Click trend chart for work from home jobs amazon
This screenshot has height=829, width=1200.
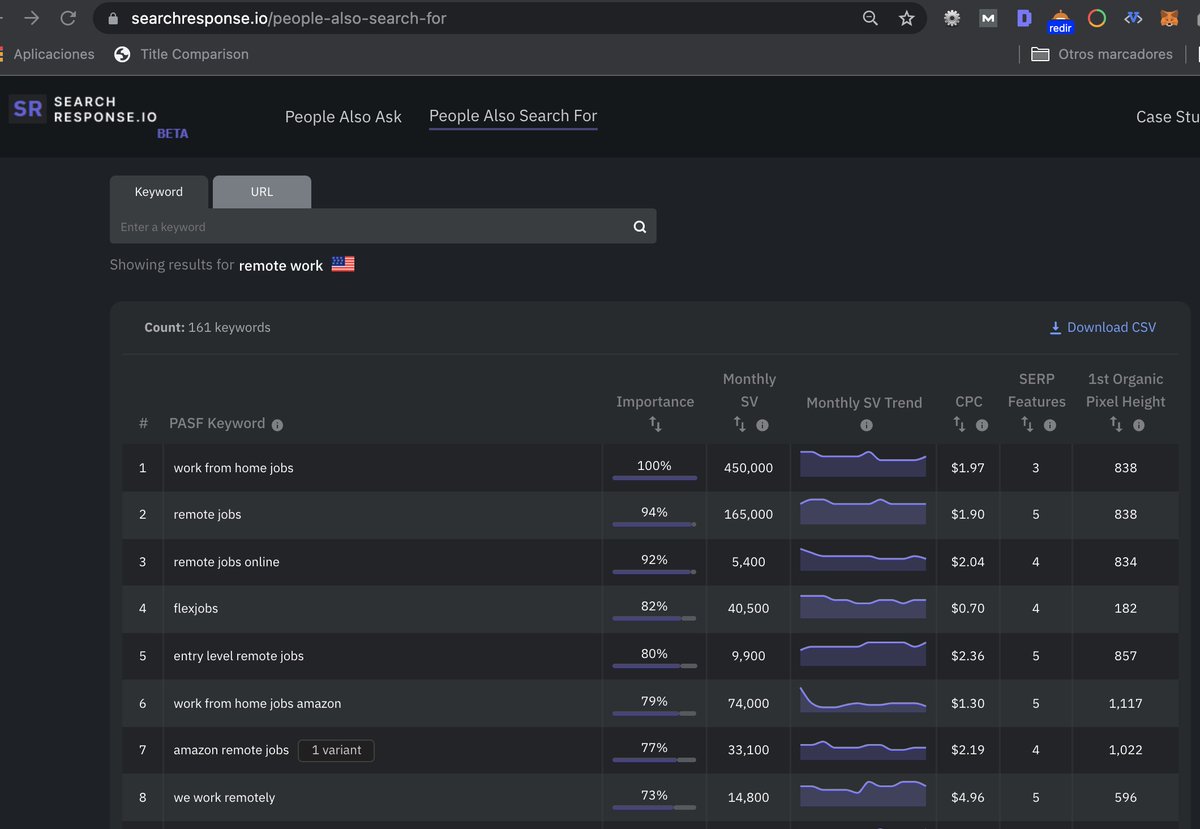click(863, 700)
